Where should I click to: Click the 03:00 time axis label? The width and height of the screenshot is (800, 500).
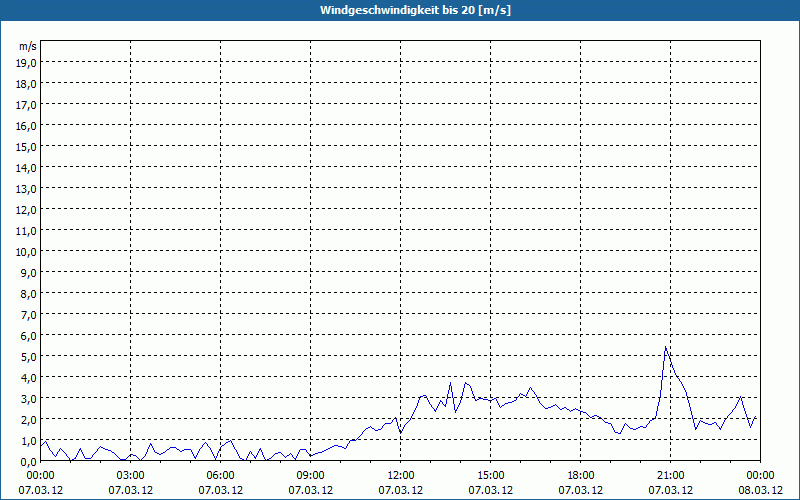coord(131,476)
